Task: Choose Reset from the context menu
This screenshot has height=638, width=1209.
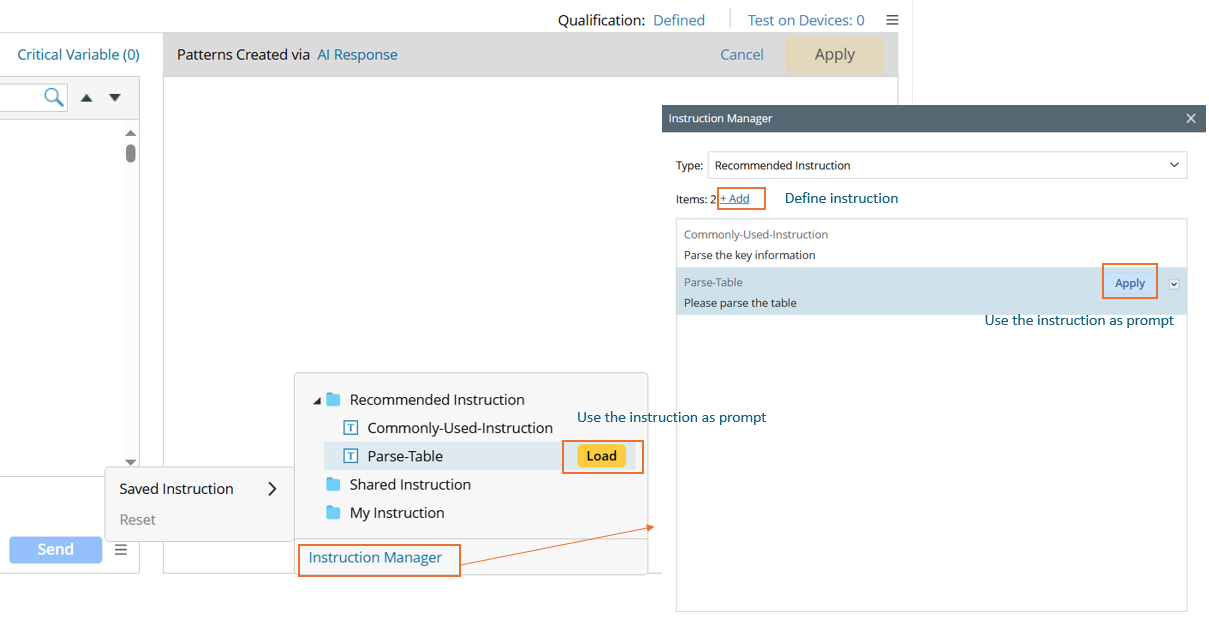Action: [138, 520]
